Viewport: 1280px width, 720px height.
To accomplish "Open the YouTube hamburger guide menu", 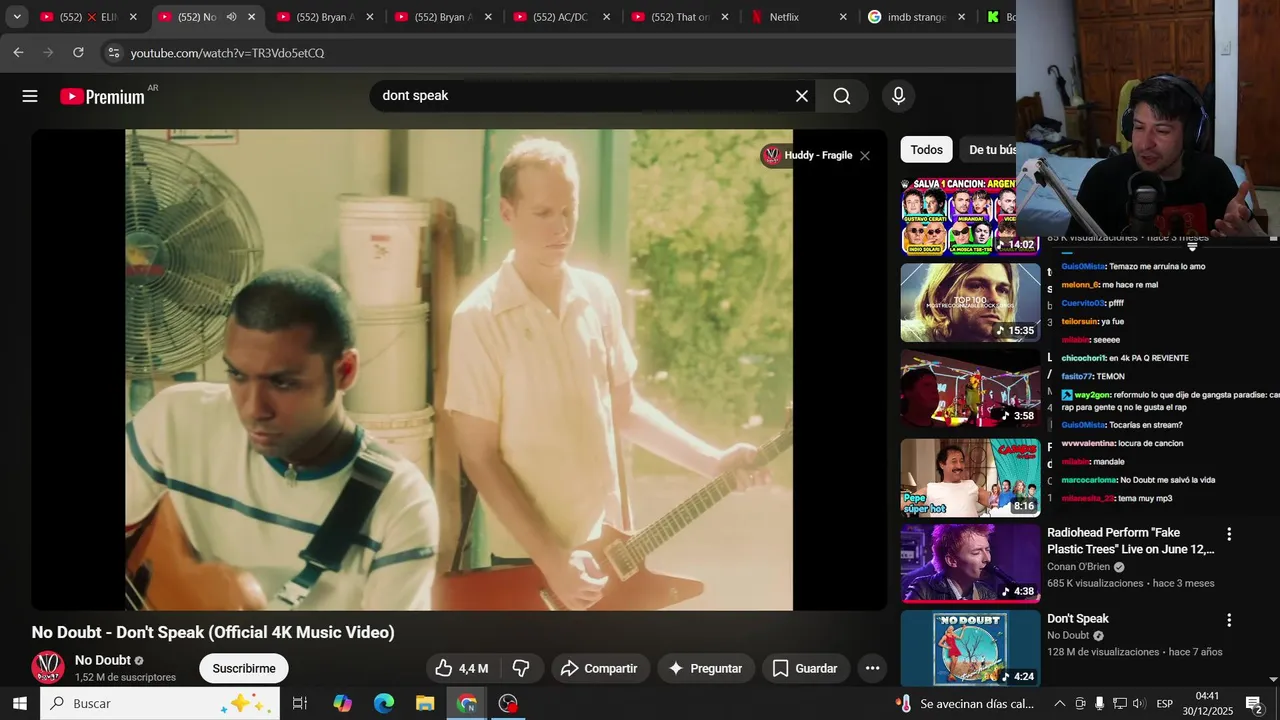I will click(x=30, y=96).
